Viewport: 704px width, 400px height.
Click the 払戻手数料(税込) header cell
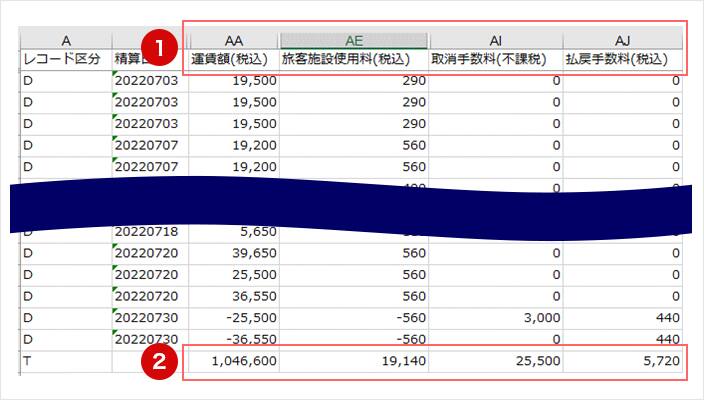(x=622, y=59)
